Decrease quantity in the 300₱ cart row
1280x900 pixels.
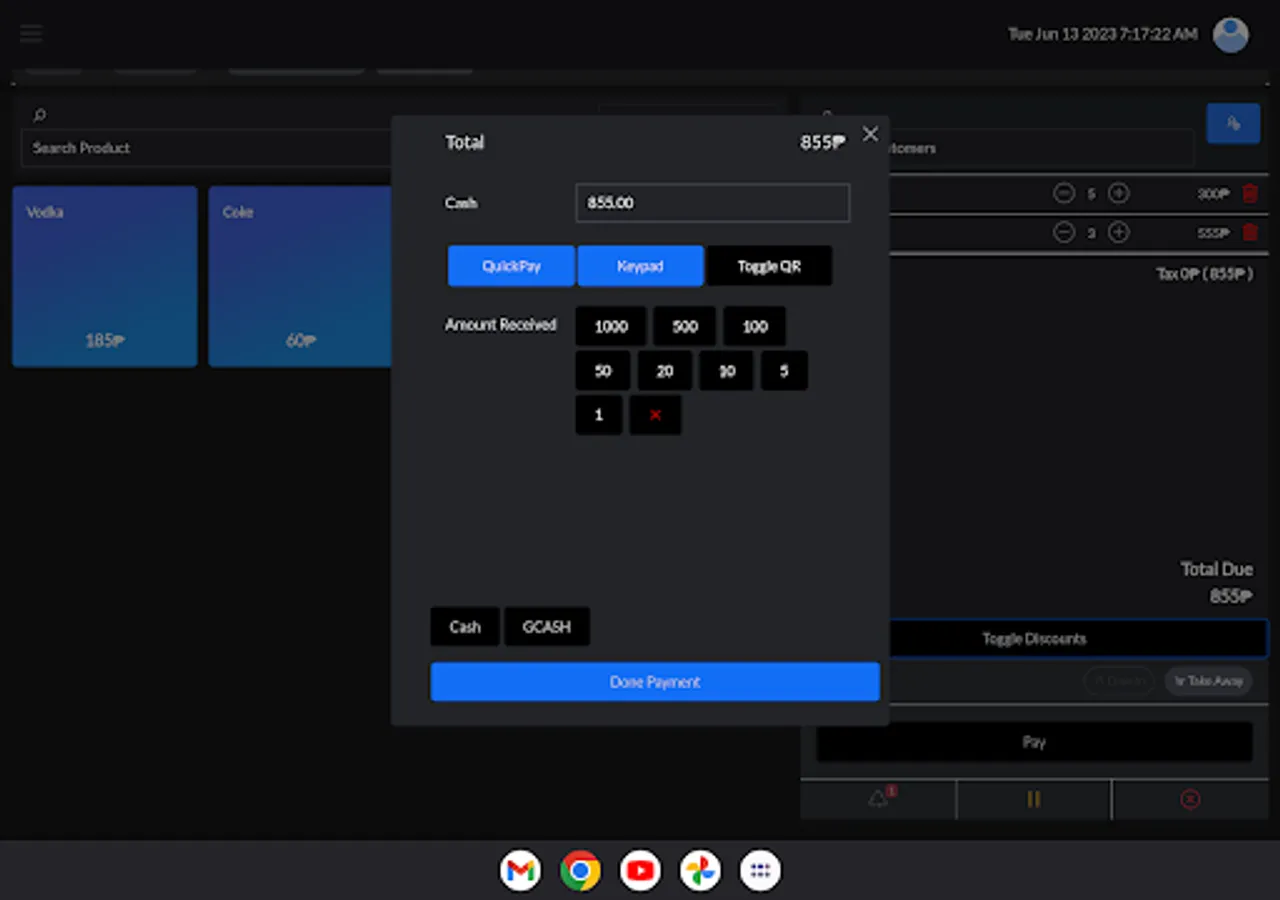pos(1064,194)
